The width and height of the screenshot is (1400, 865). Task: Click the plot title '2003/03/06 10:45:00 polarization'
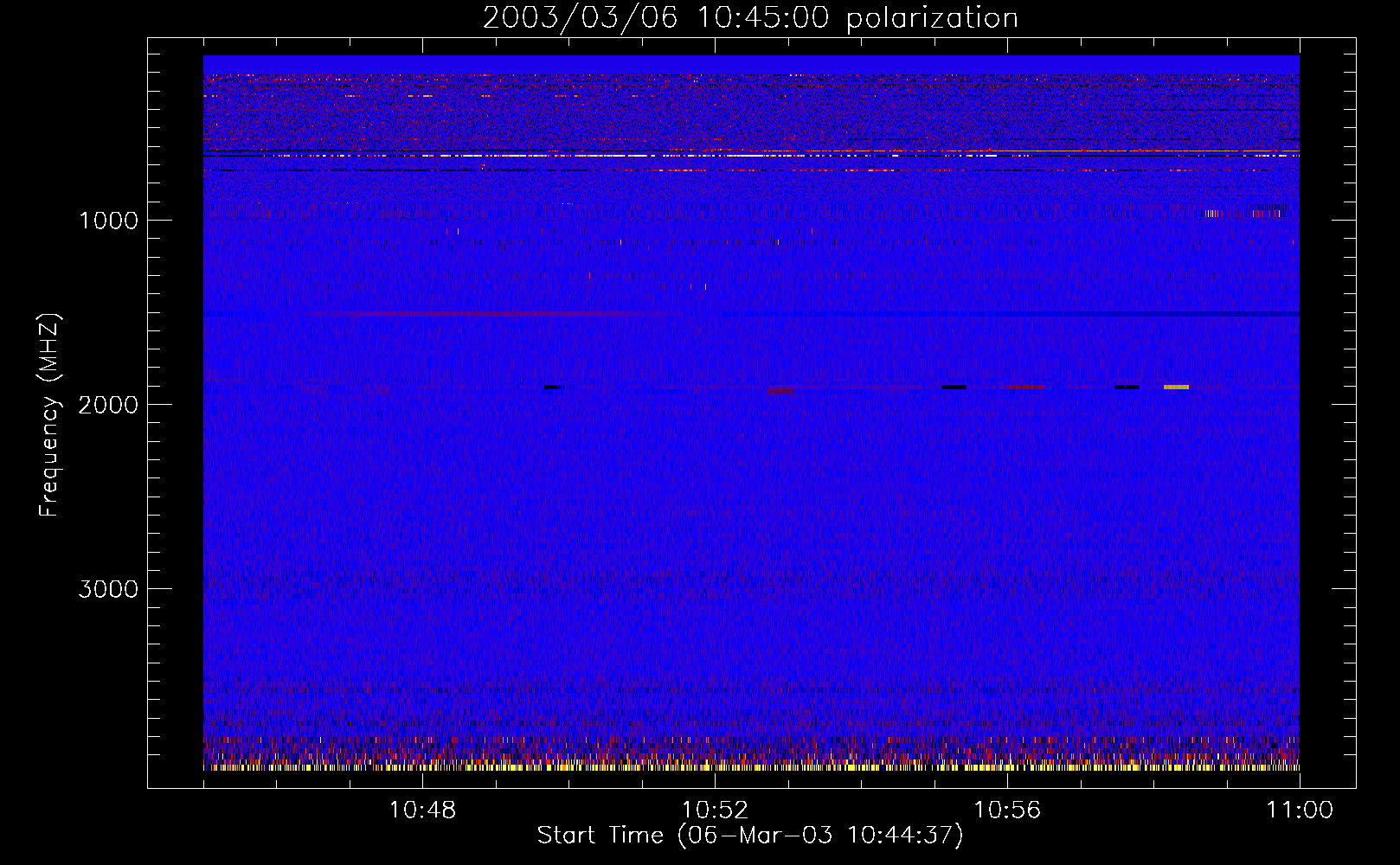750,17
